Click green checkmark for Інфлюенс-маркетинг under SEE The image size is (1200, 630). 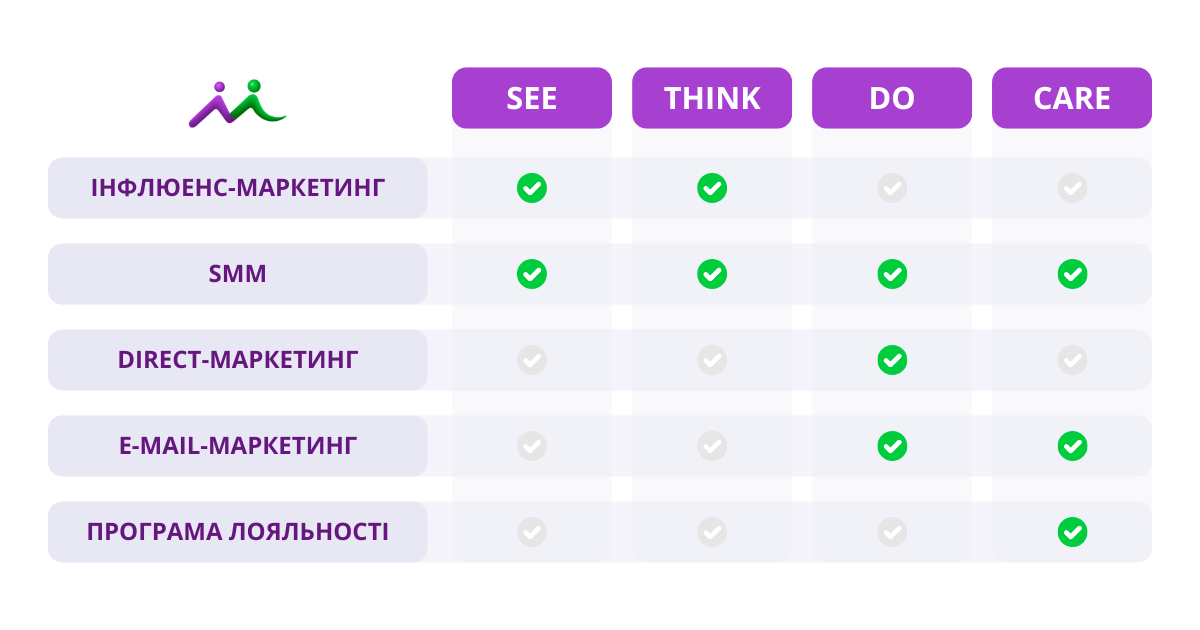[x=532, y=188]
